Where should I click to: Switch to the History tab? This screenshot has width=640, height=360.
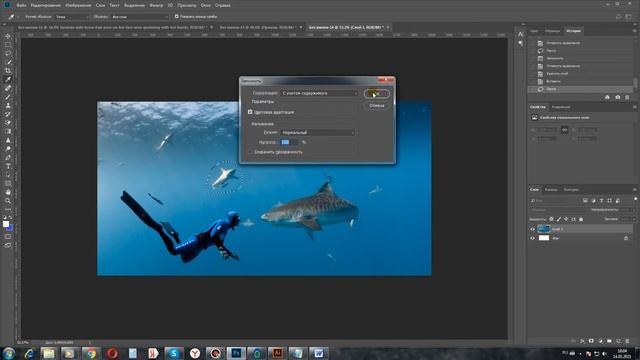pos(573,31)
